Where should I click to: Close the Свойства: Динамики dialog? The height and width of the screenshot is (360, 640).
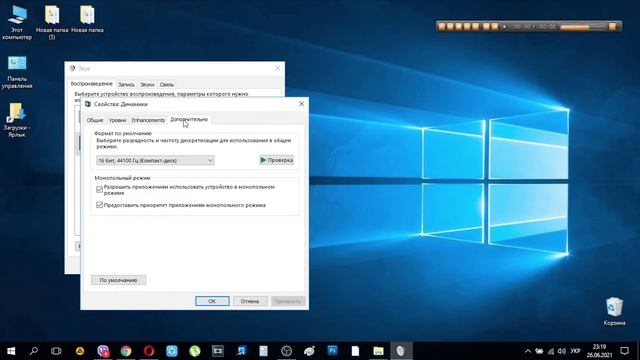coord(301,104)
